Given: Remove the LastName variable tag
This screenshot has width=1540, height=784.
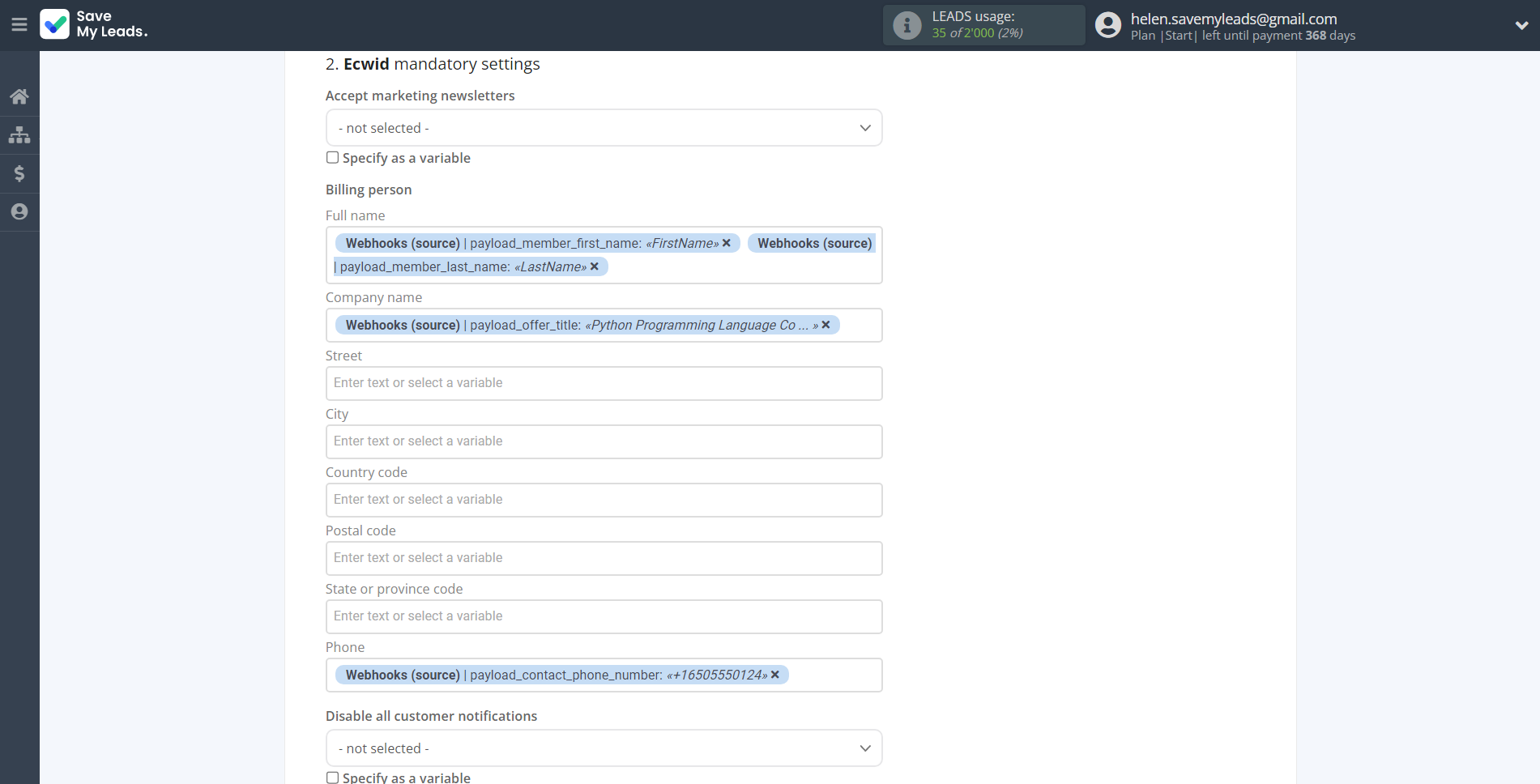Looking at the screenshot, I should 595,266.
